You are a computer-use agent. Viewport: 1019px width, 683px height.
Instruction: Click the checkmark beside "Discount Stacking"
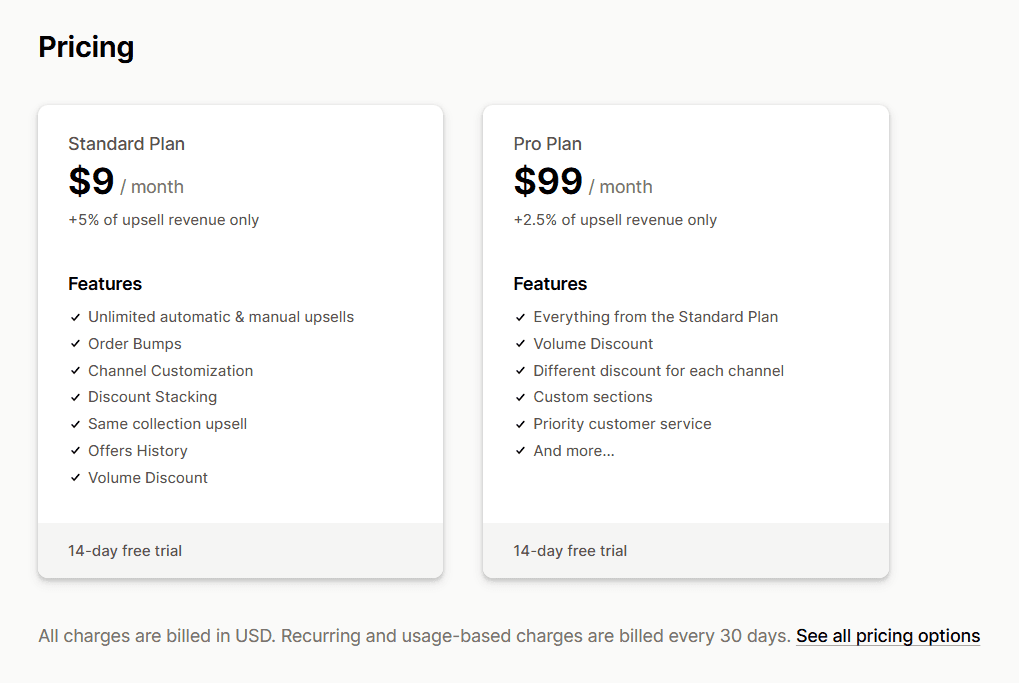(76, 397)
